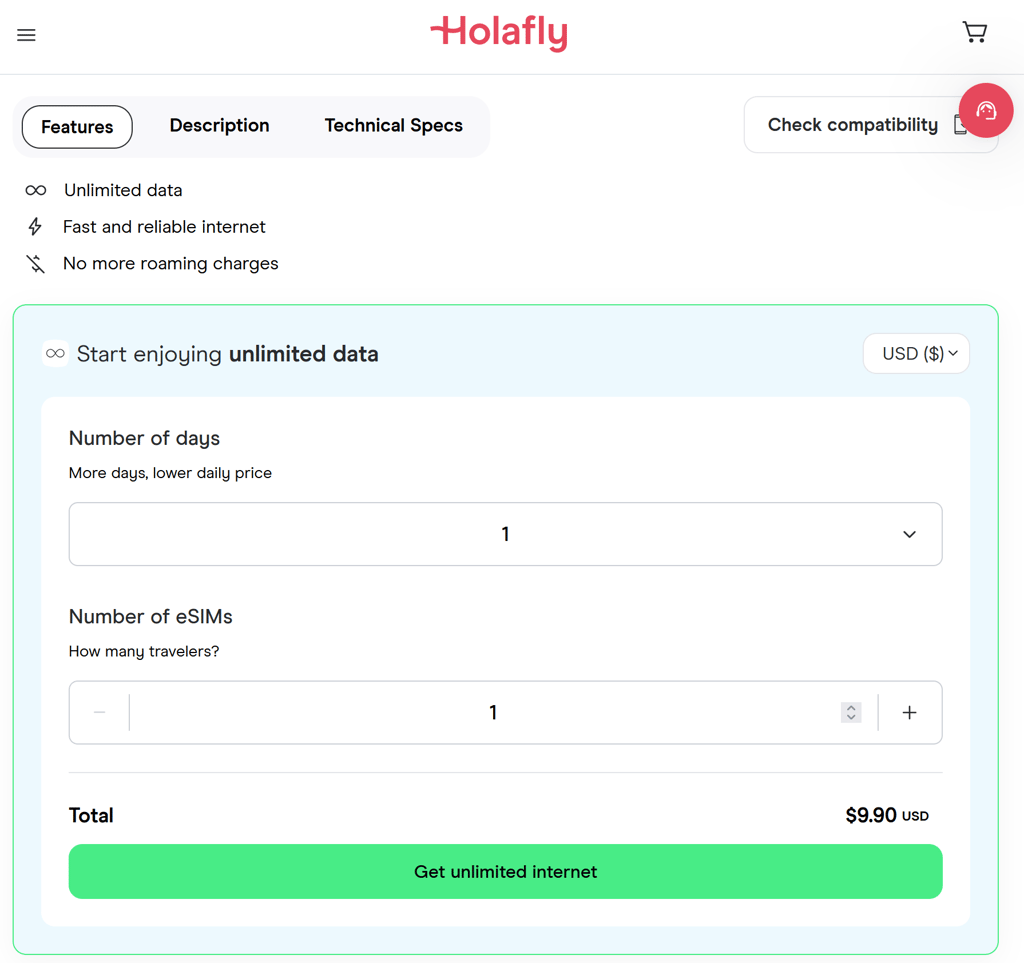Open the hamburger menu

point(26,35)
